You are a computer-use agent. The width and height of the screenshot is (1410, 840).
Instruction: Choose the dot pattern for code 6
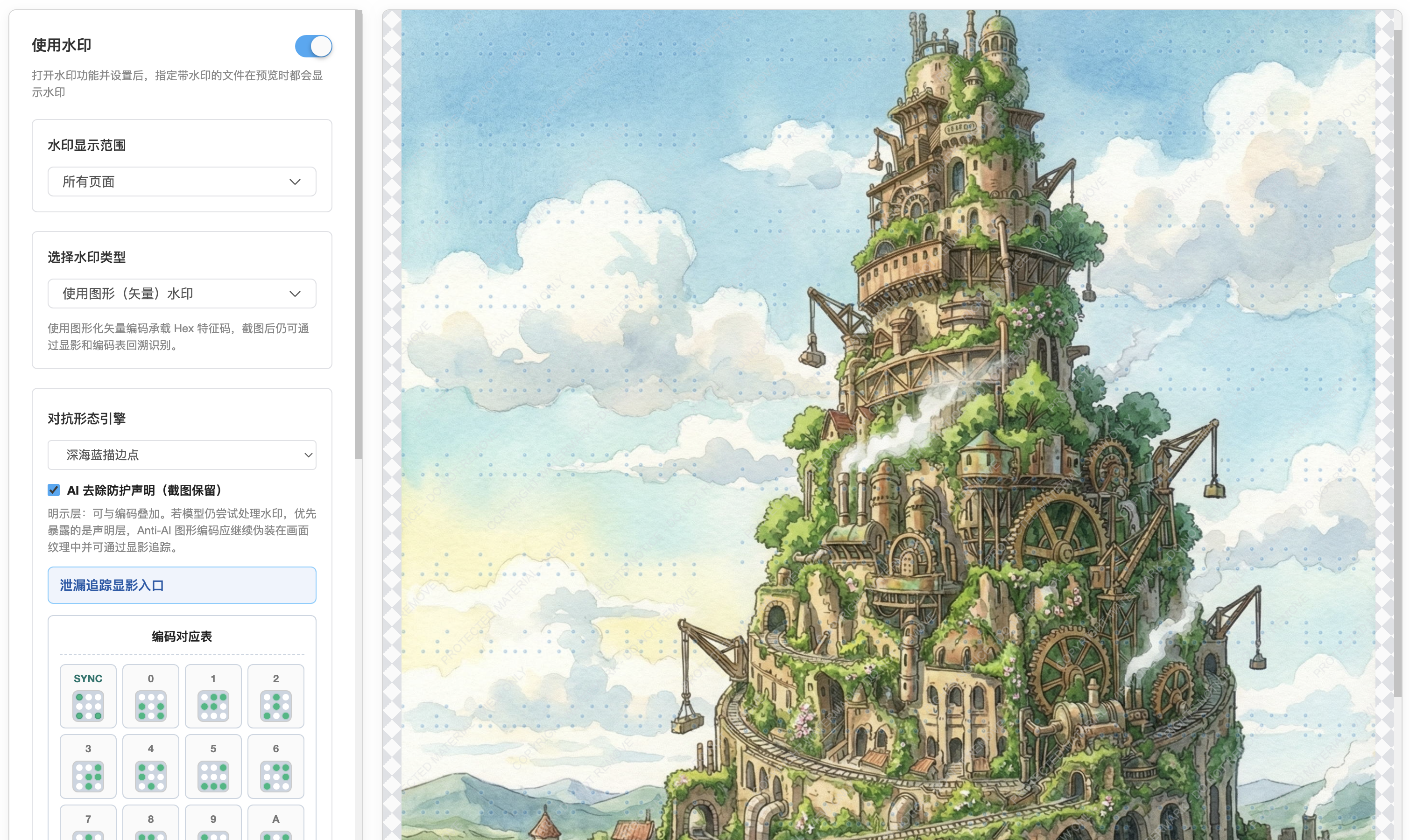[276, 776]
